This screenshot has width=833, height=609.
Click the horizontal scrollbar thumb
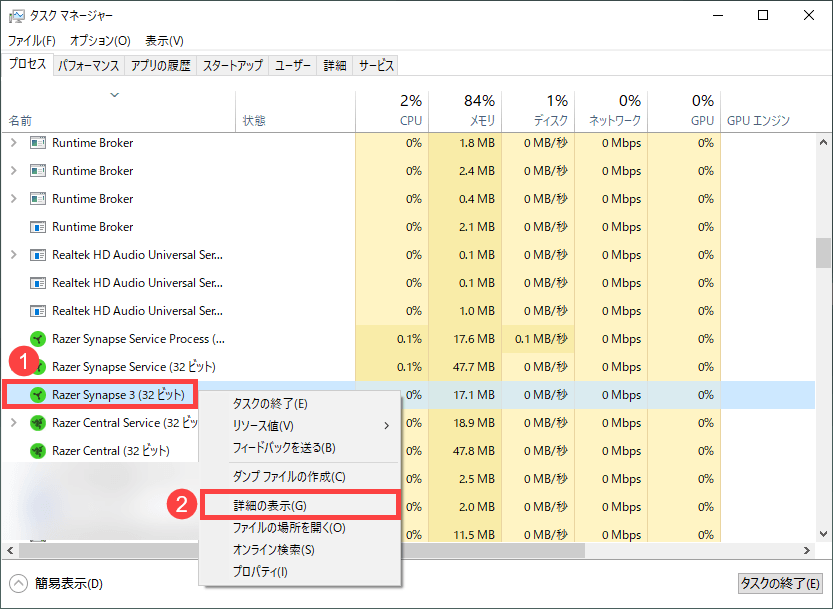point(302,551)
